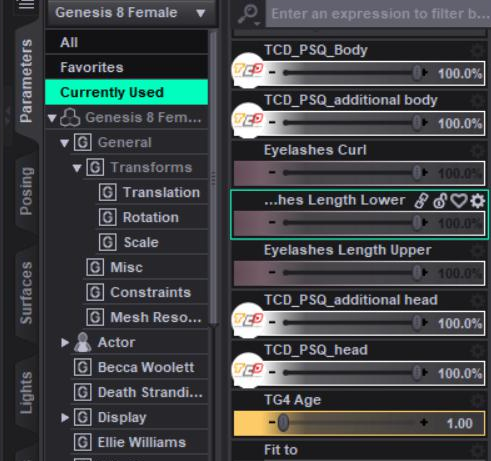491x461 pixels.
Task: Click the Actor figure icon
Action: (x=83, y=342)
